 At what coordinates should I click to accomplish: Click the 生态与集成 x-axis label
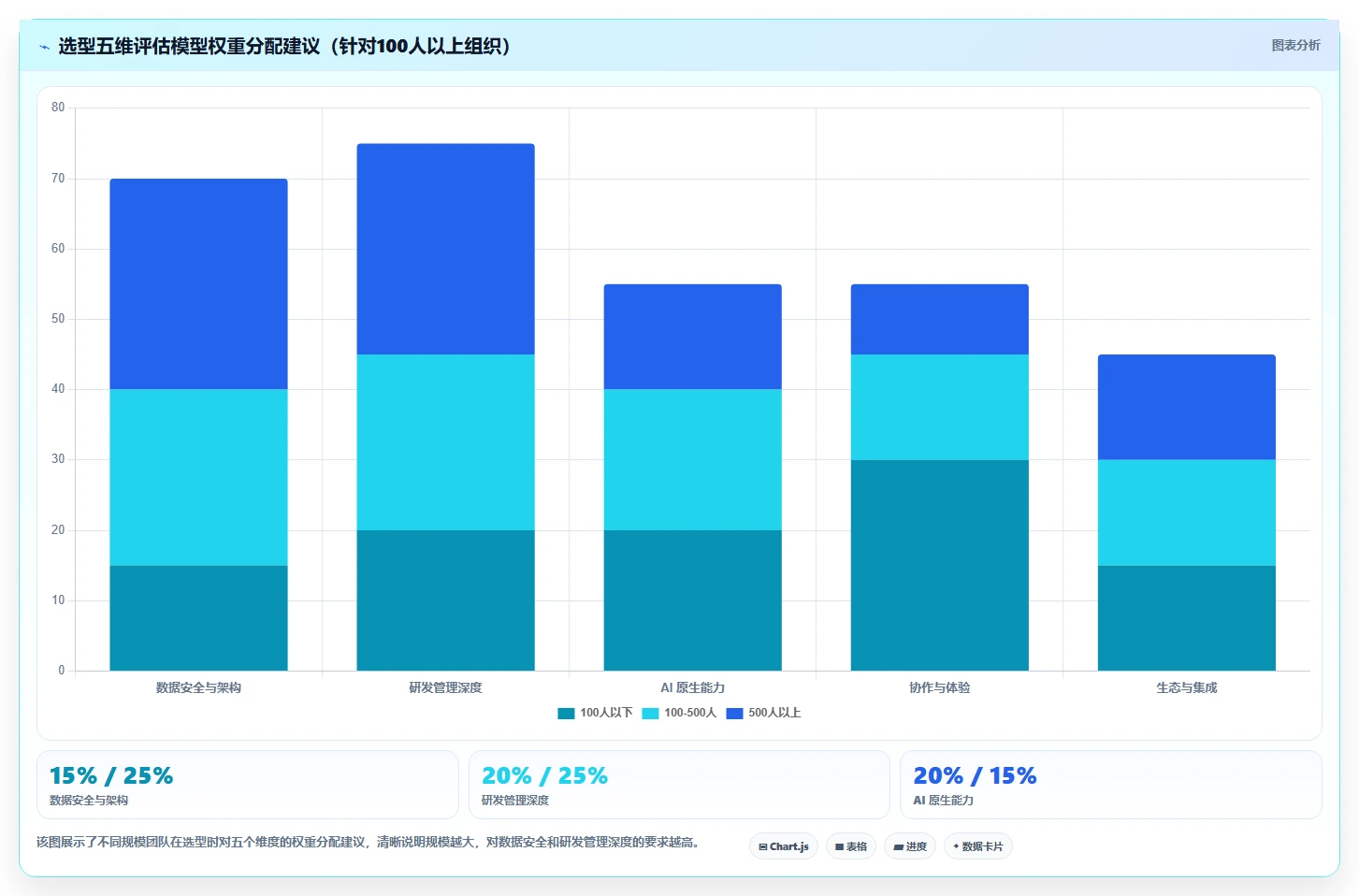pos(1186,687)
